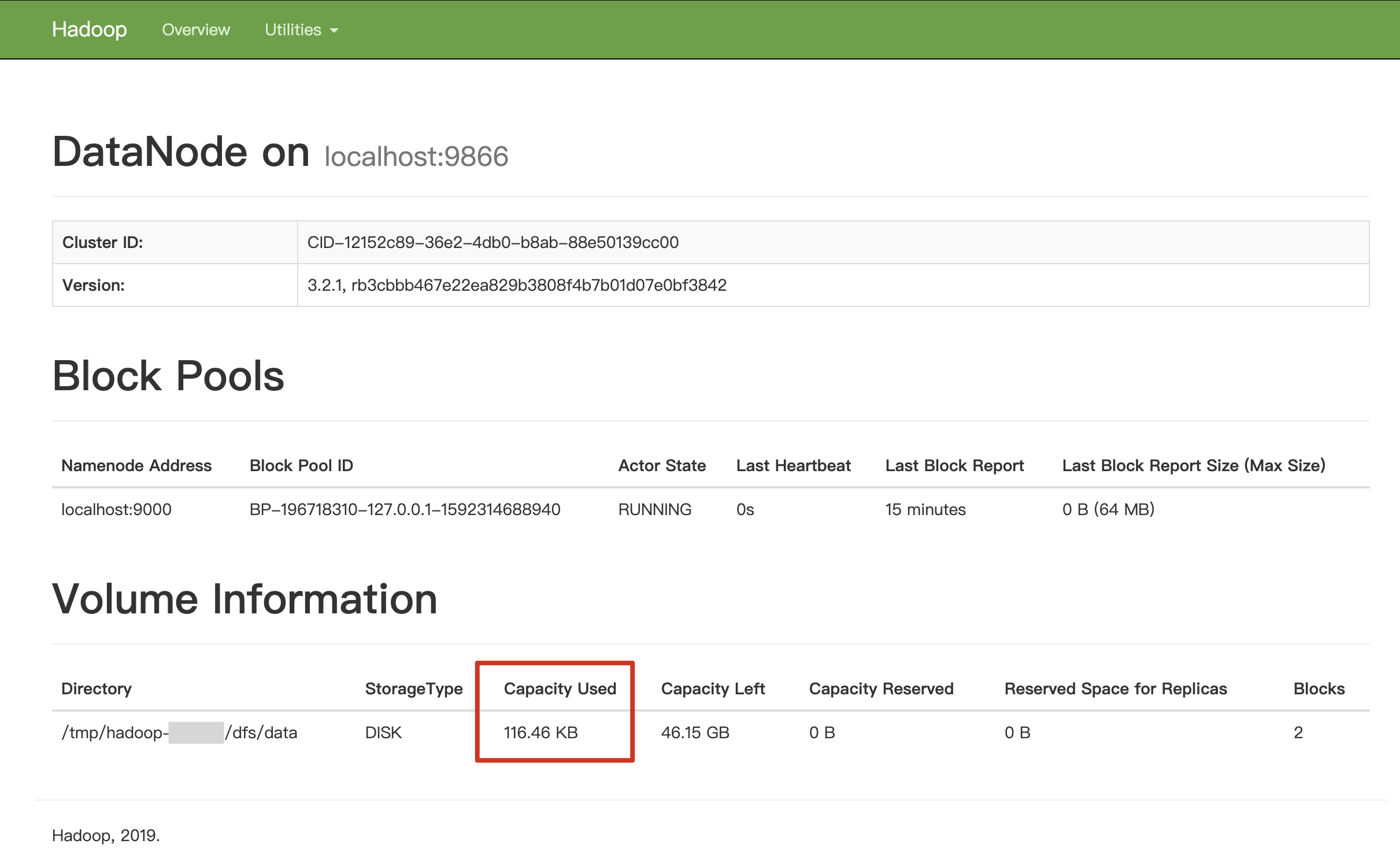This screenshot has width=1400, height=866.
Task: Click the Capacity Used column header
Action: coord(560,689)
